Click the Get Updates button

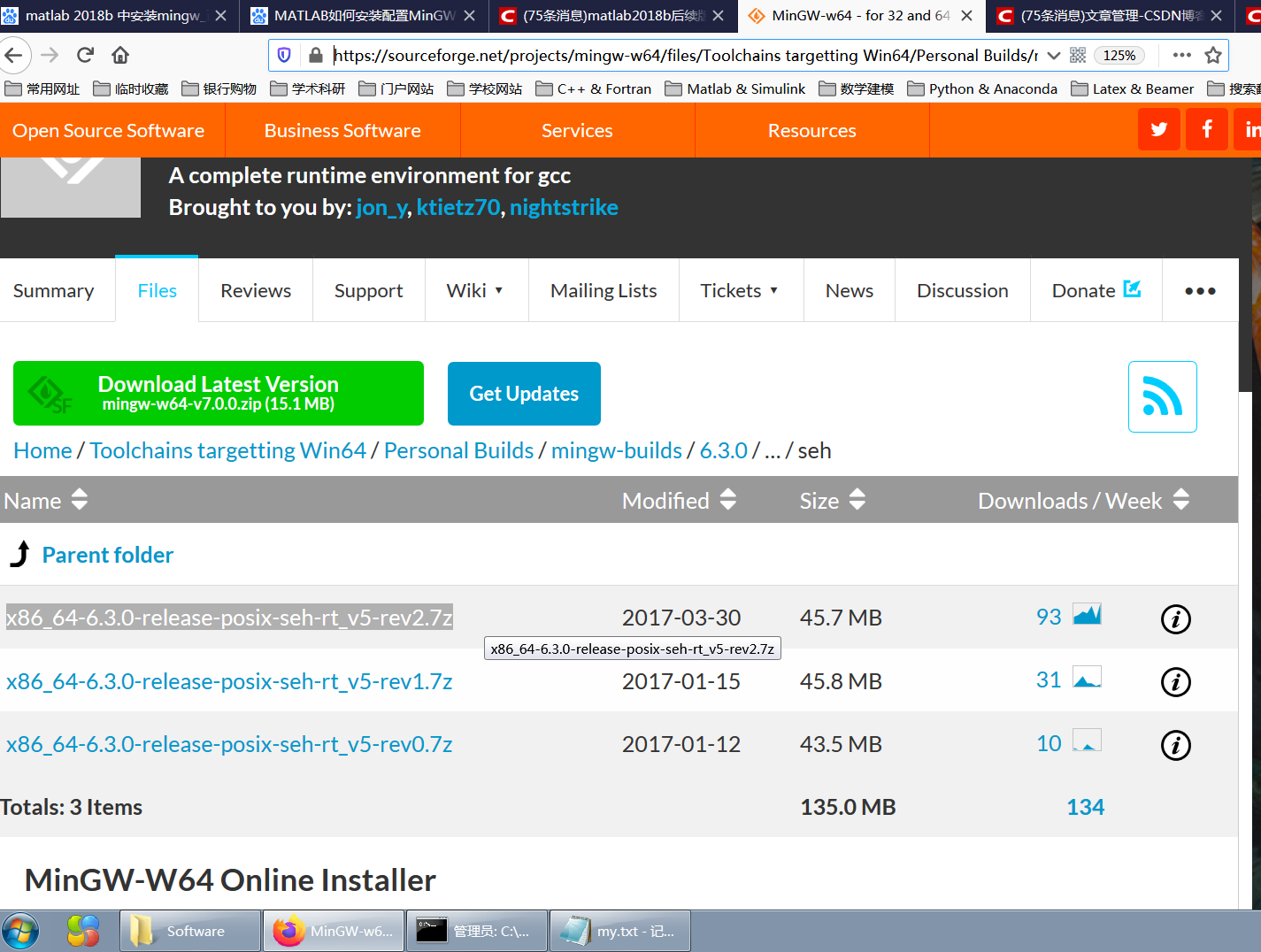524,394
